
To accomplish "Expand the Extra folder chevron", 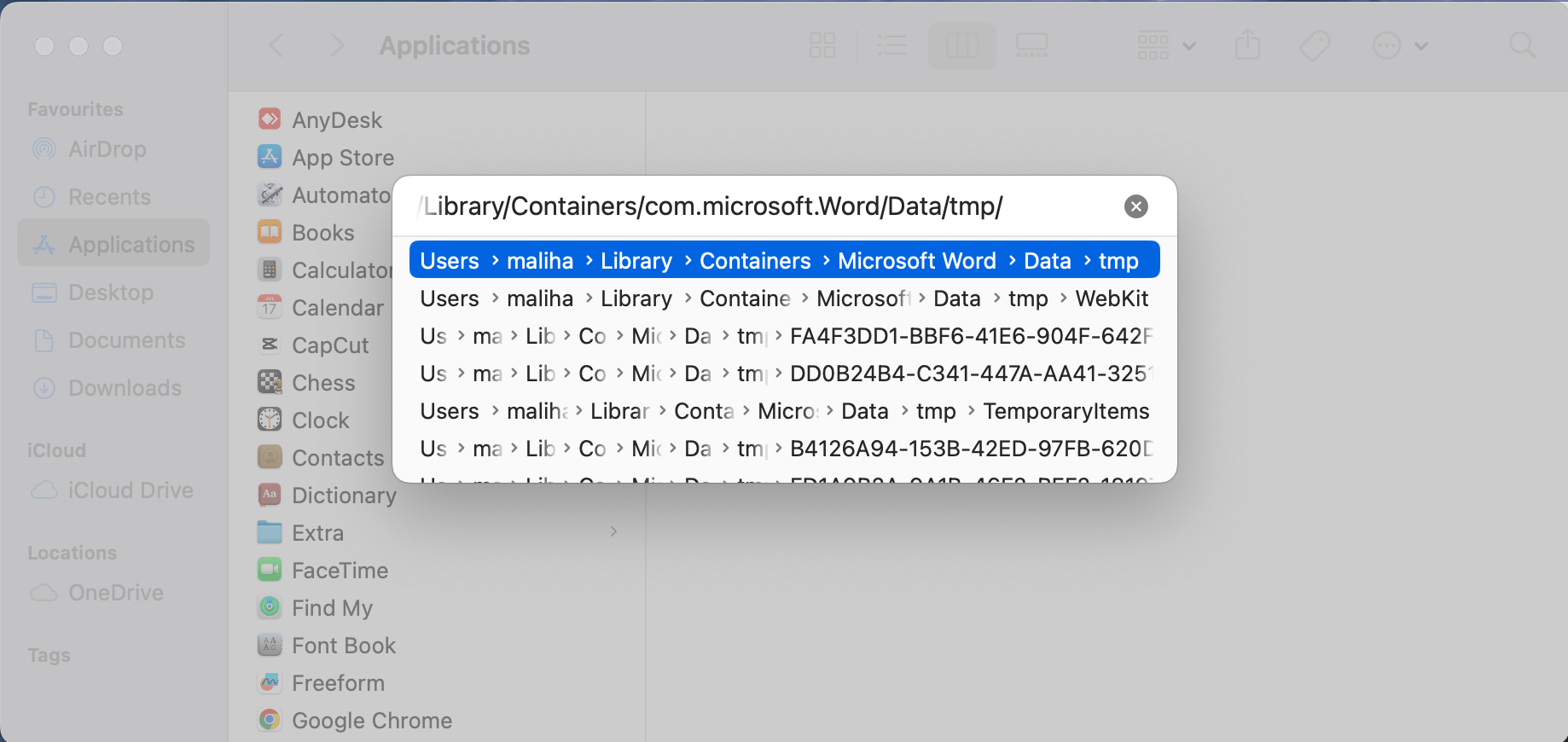I will pyautogui.click(x=613, y=532).
